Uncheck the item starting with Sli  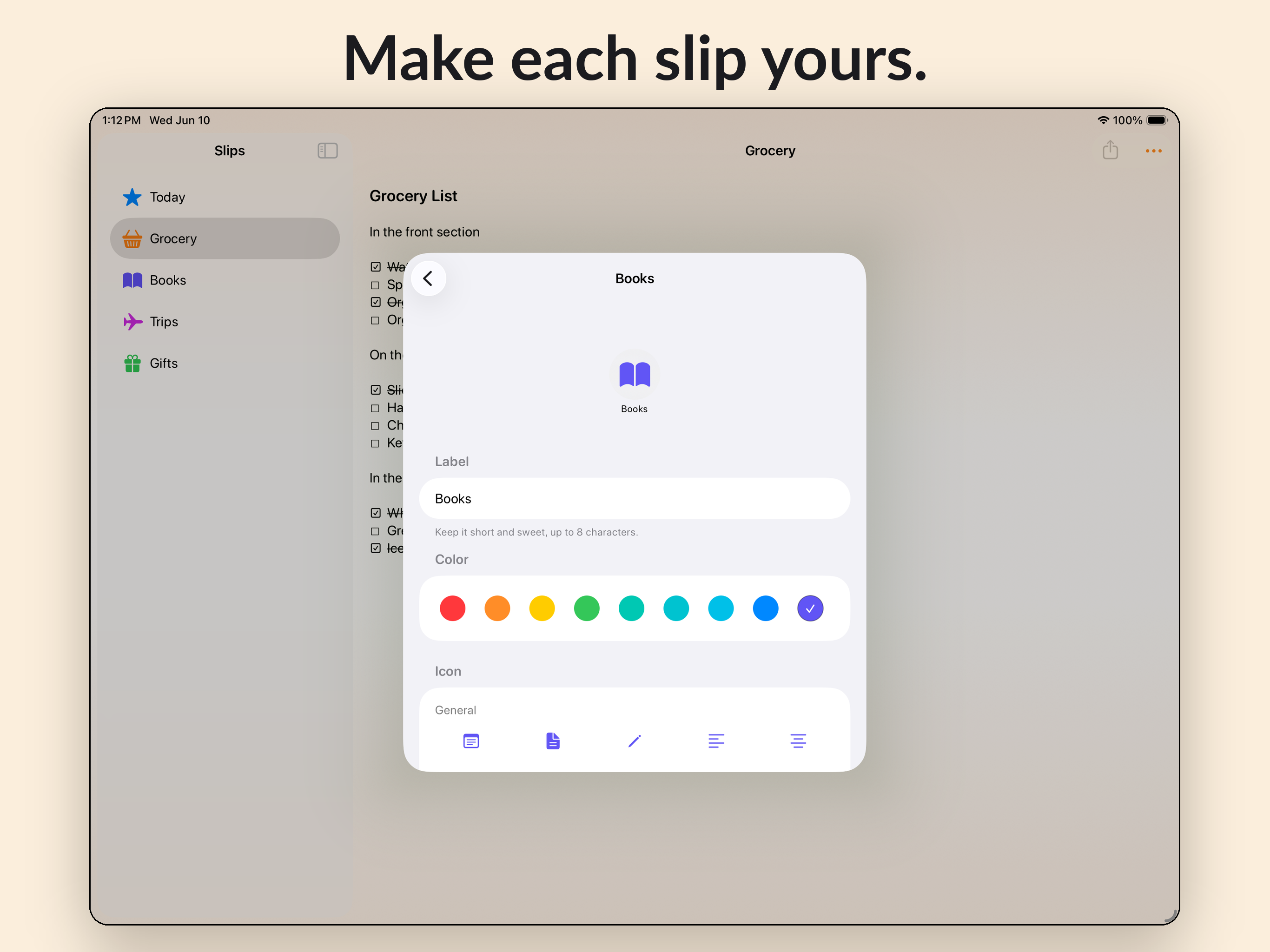376,390
